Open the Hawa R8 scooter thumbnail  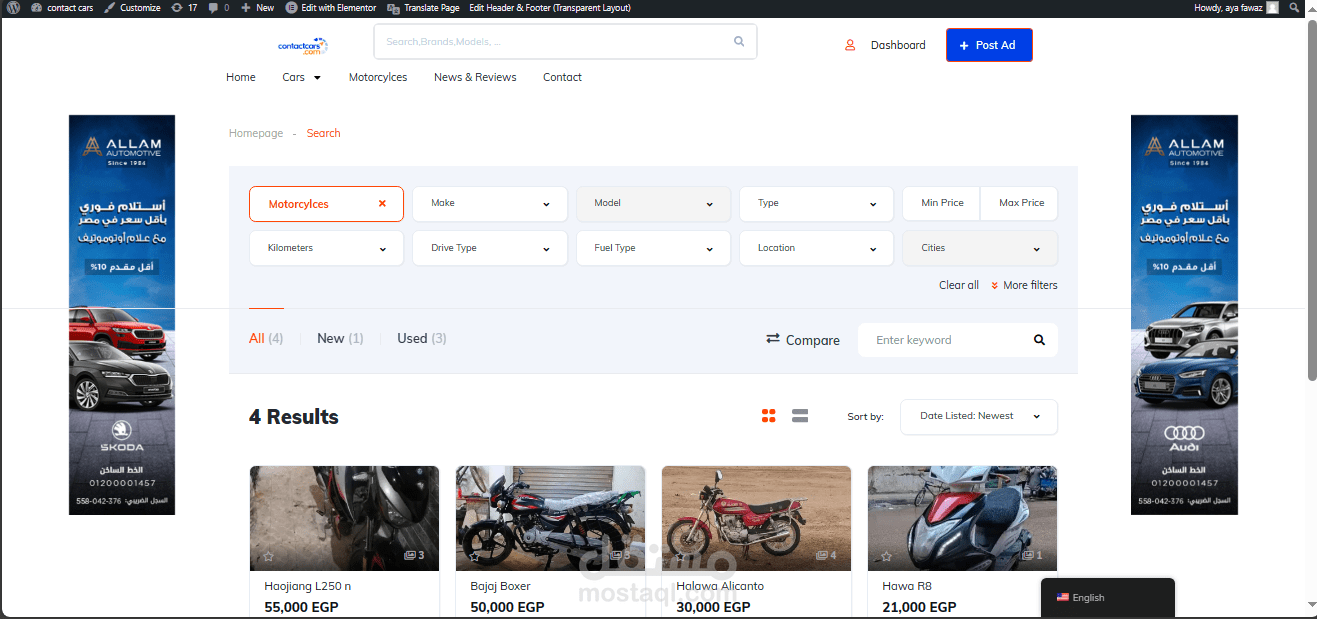coord(962,518)
